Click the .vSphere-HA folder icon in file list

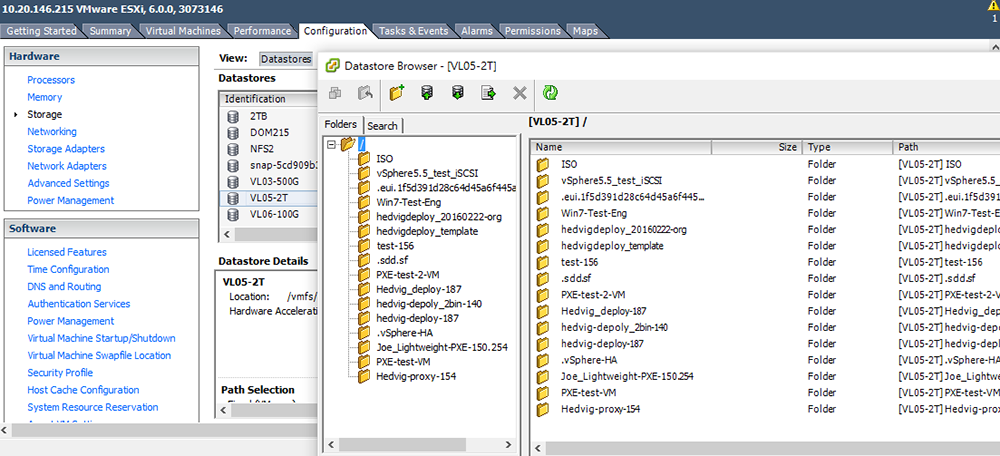(543, 360)
